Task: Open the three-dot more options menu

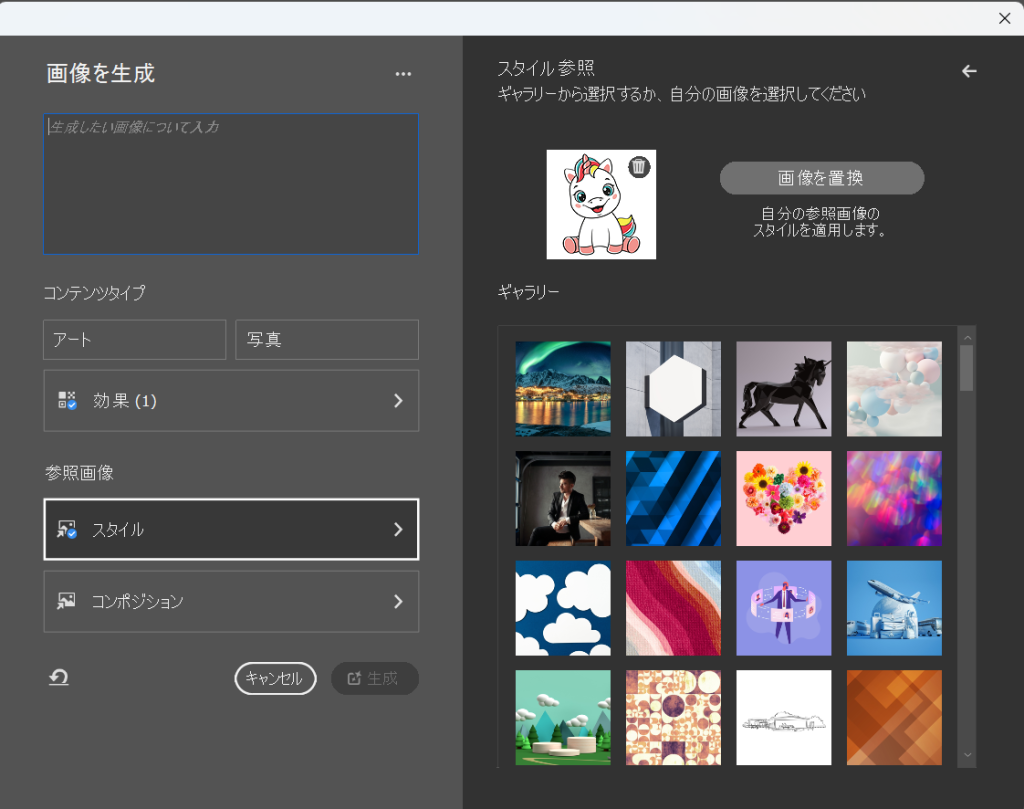Action: click(403, 74)
